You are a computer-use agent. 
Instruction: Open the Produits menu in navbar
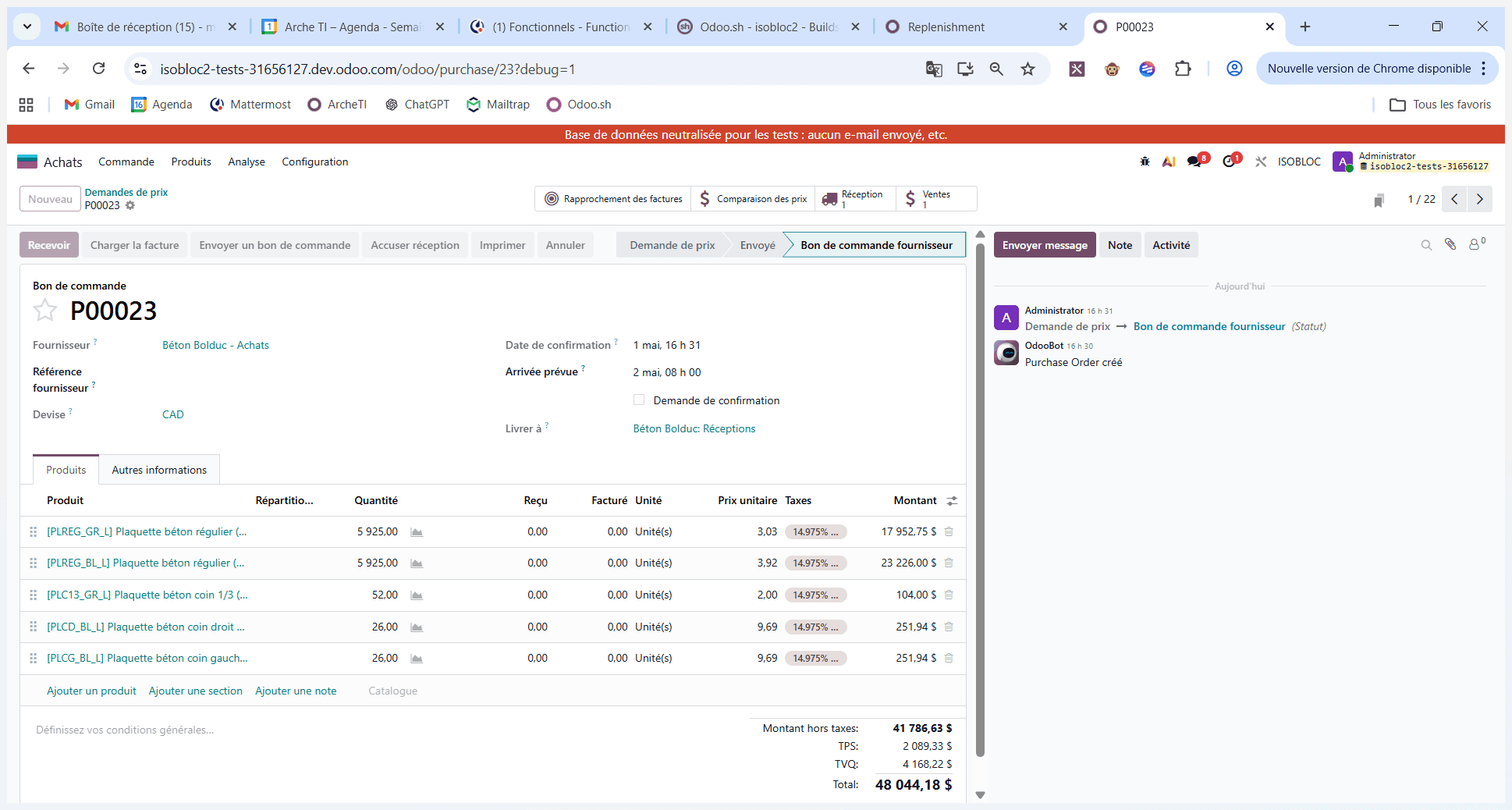pos(191,162)
